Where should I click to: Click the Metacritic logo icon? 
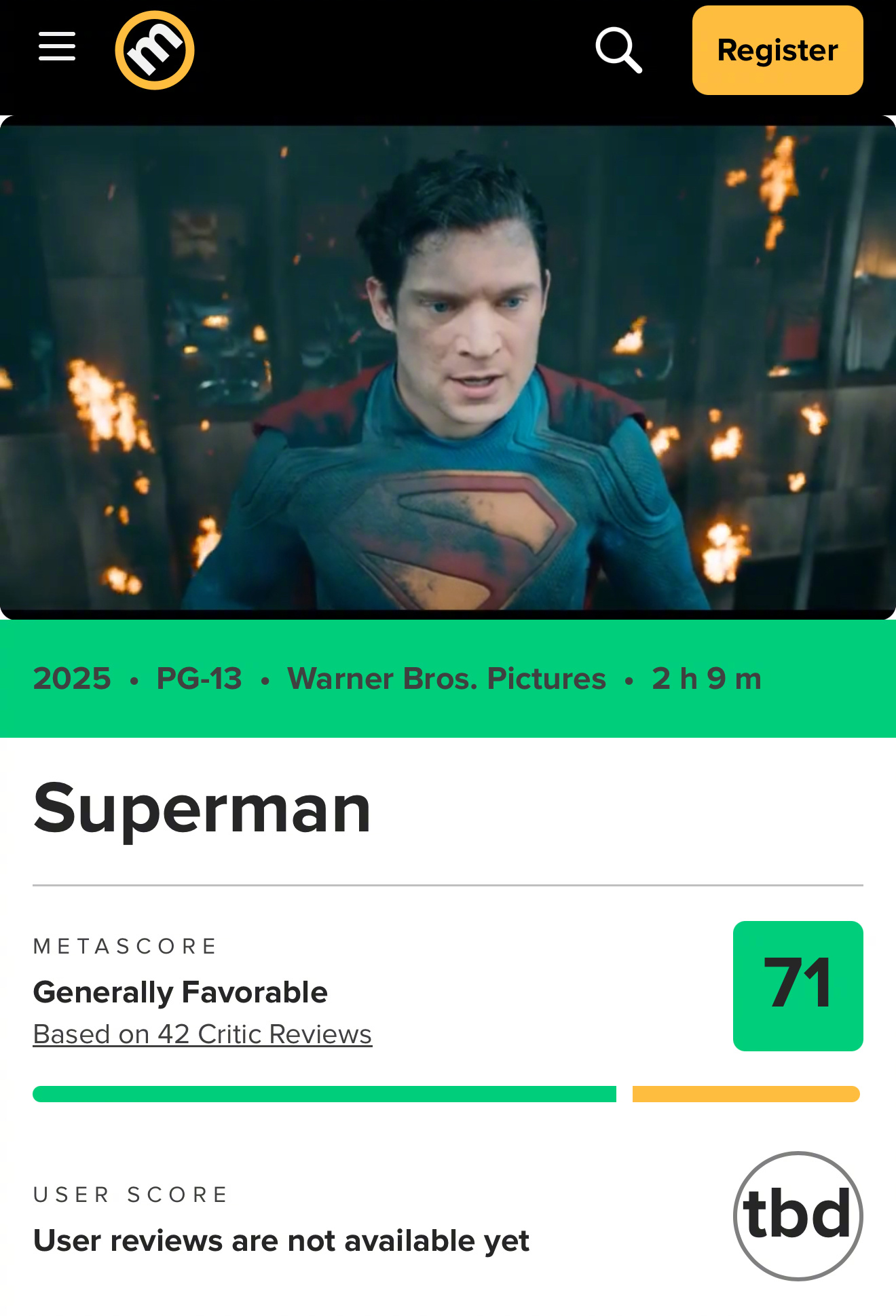155,50
